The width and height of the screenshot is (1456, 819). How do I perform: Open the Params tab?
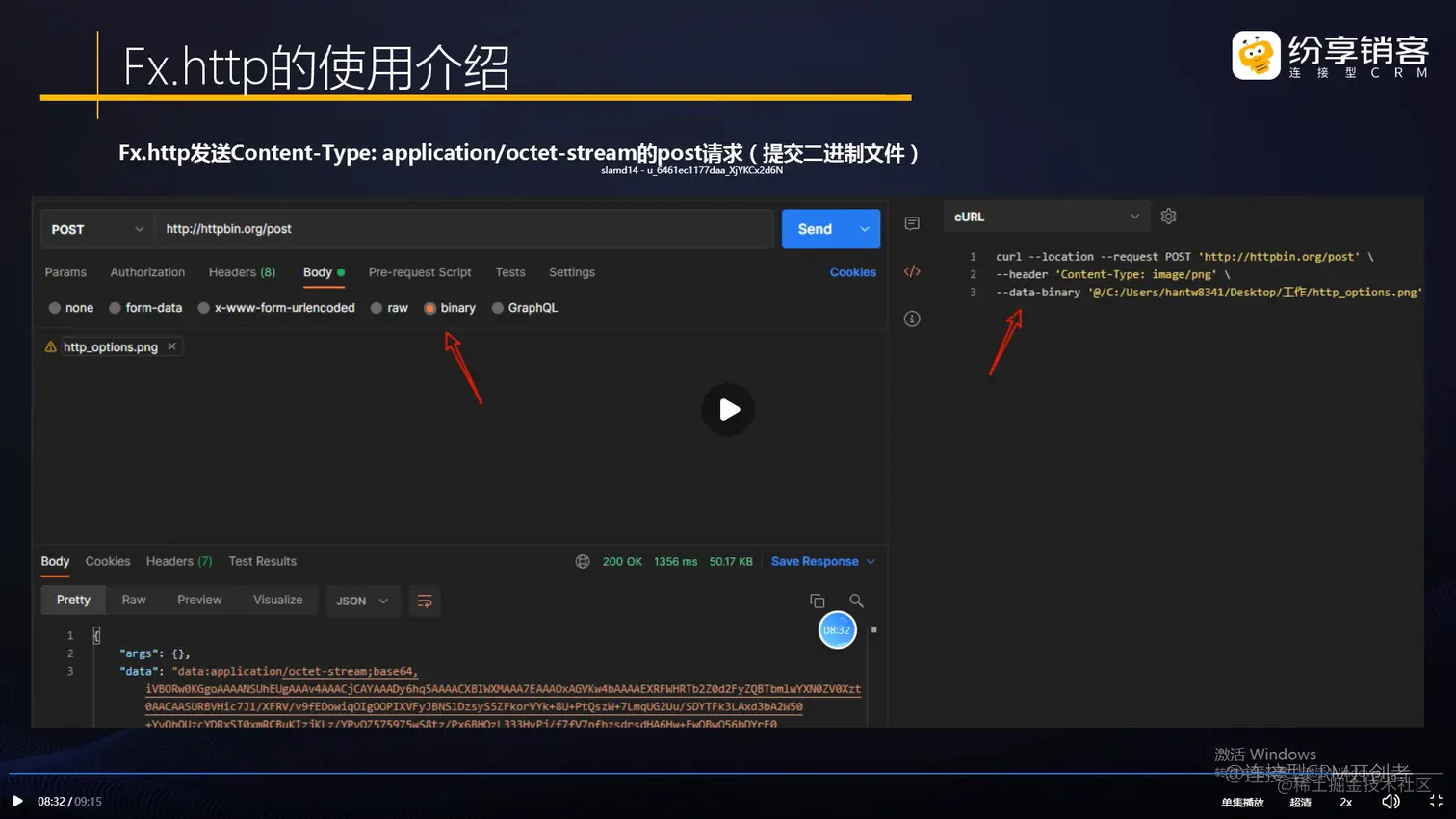pyautogui.click(x=65, y=272)
